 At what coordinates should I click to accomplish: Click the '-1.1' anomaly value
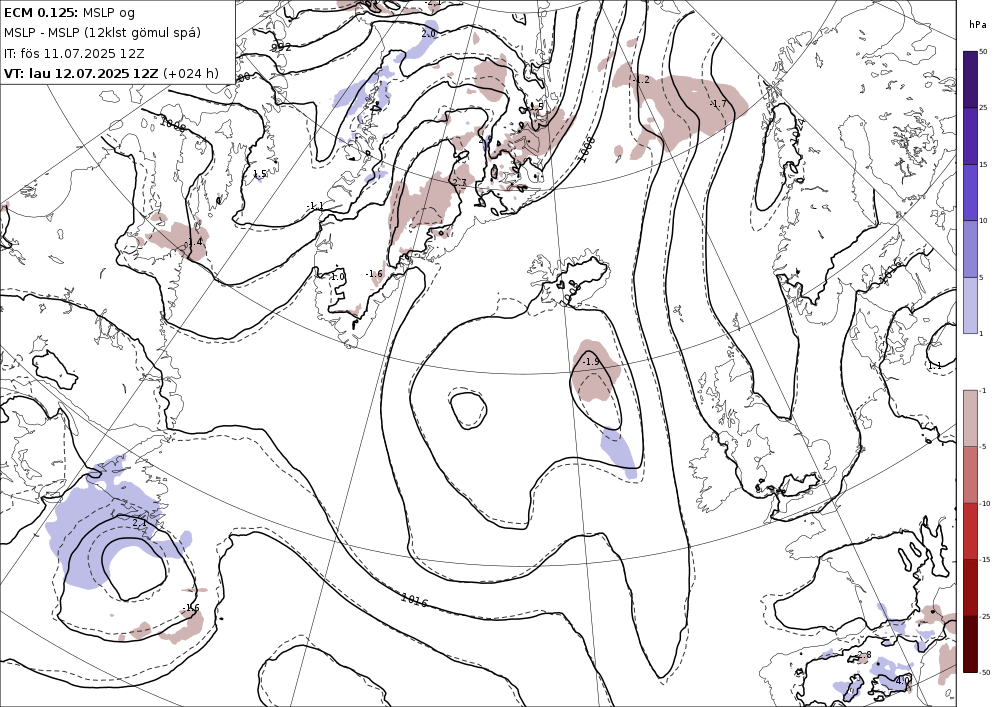pyautogui.click(x=314, y=206)
